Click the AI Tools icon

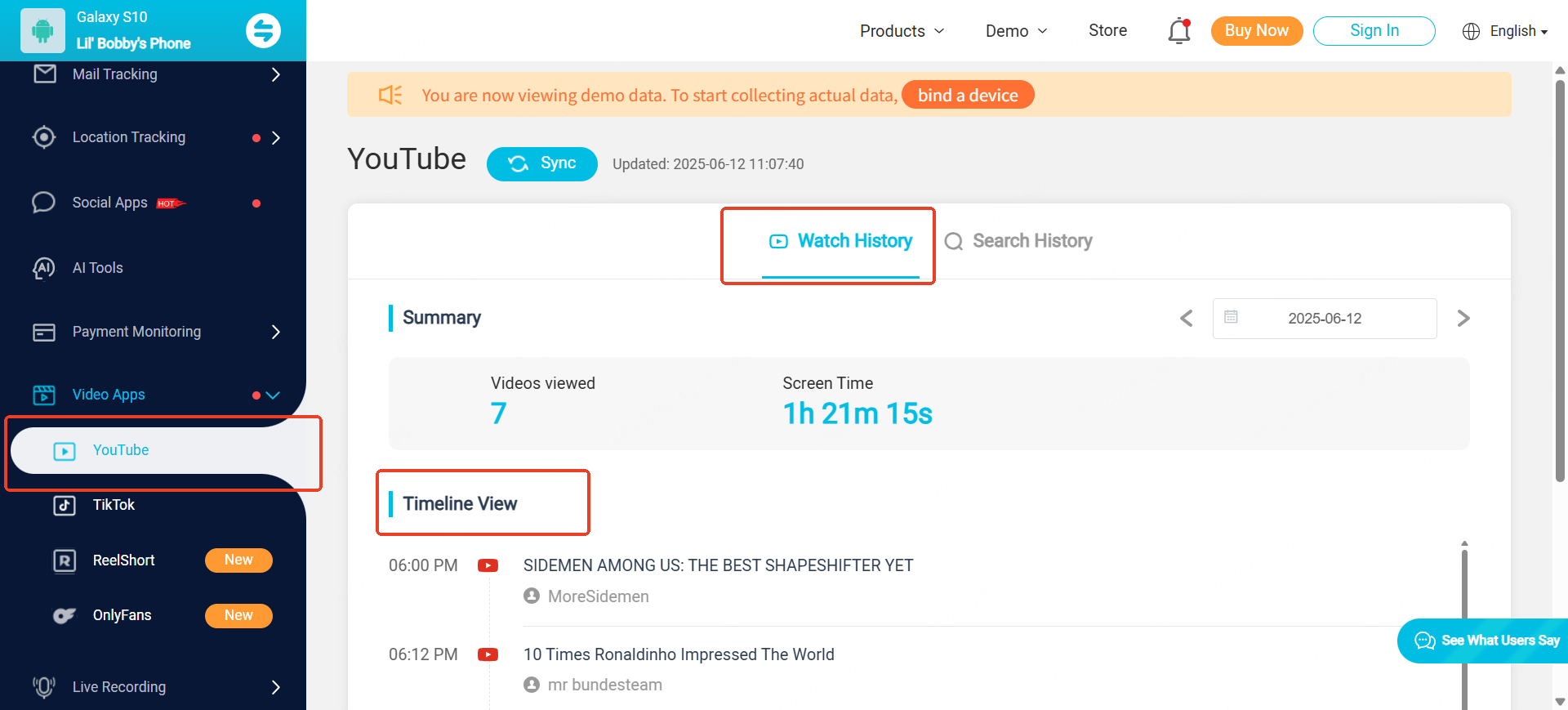point(44,268)
